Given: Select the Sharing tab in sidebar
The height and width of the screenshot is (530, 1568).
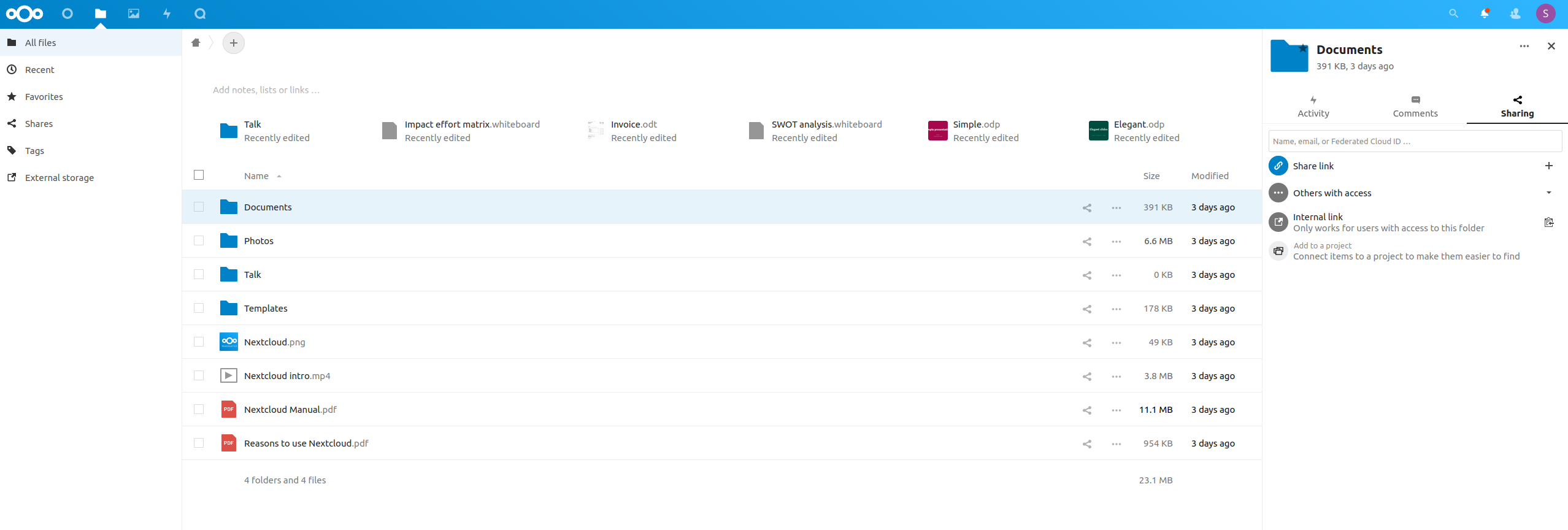Looking at the screenshot, I should [x=1517, y=107].
